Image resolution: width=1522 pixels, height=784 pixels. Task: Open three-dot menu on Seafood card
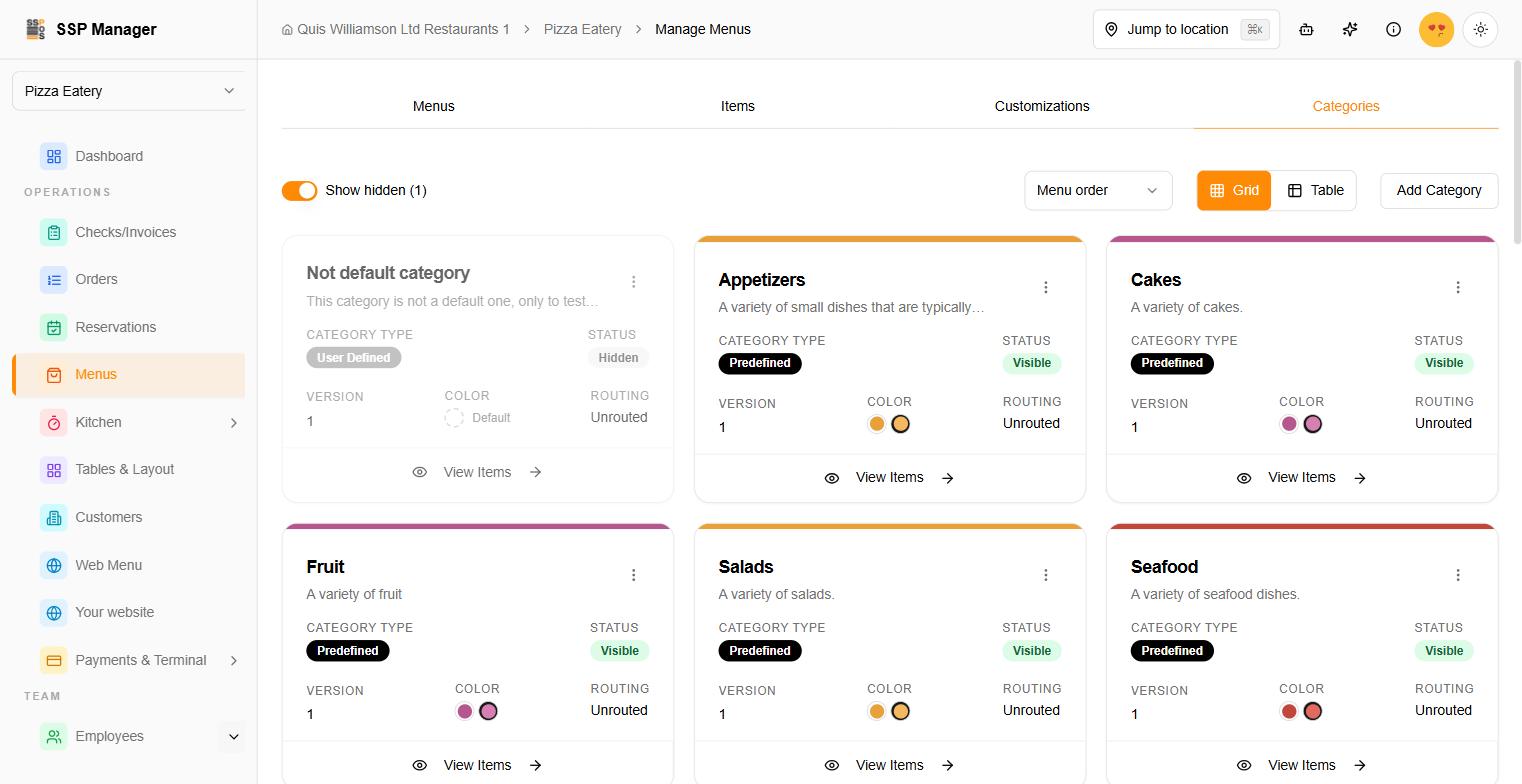click(x=1458, y=575)
